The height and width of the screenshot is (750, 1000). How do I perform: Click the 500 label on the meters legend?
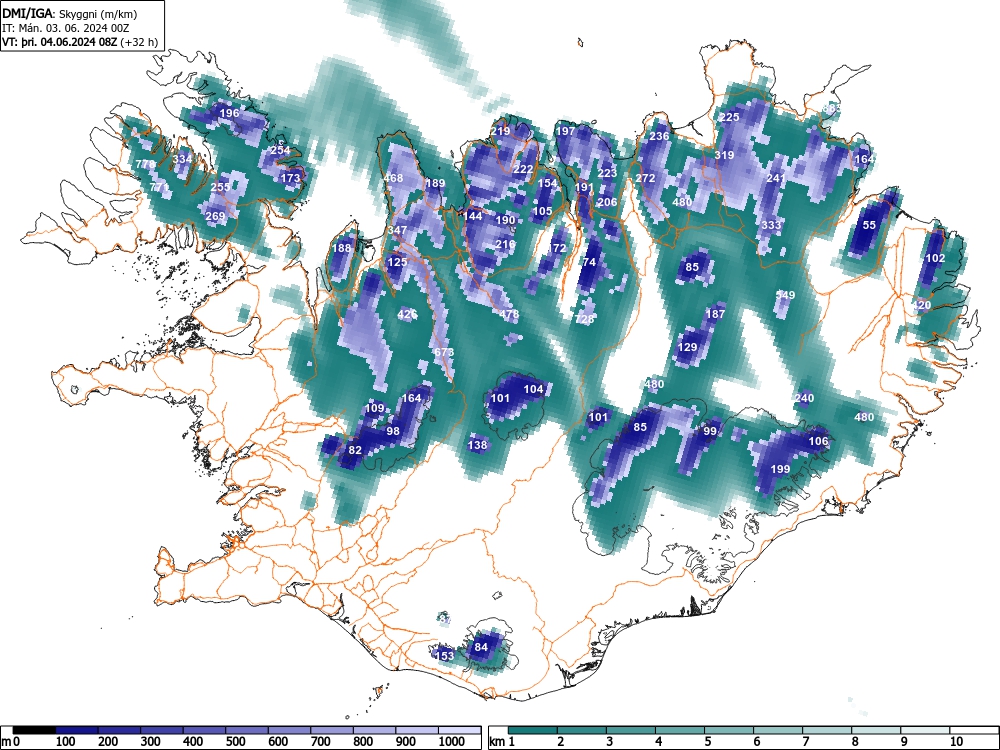pos(235,742)
